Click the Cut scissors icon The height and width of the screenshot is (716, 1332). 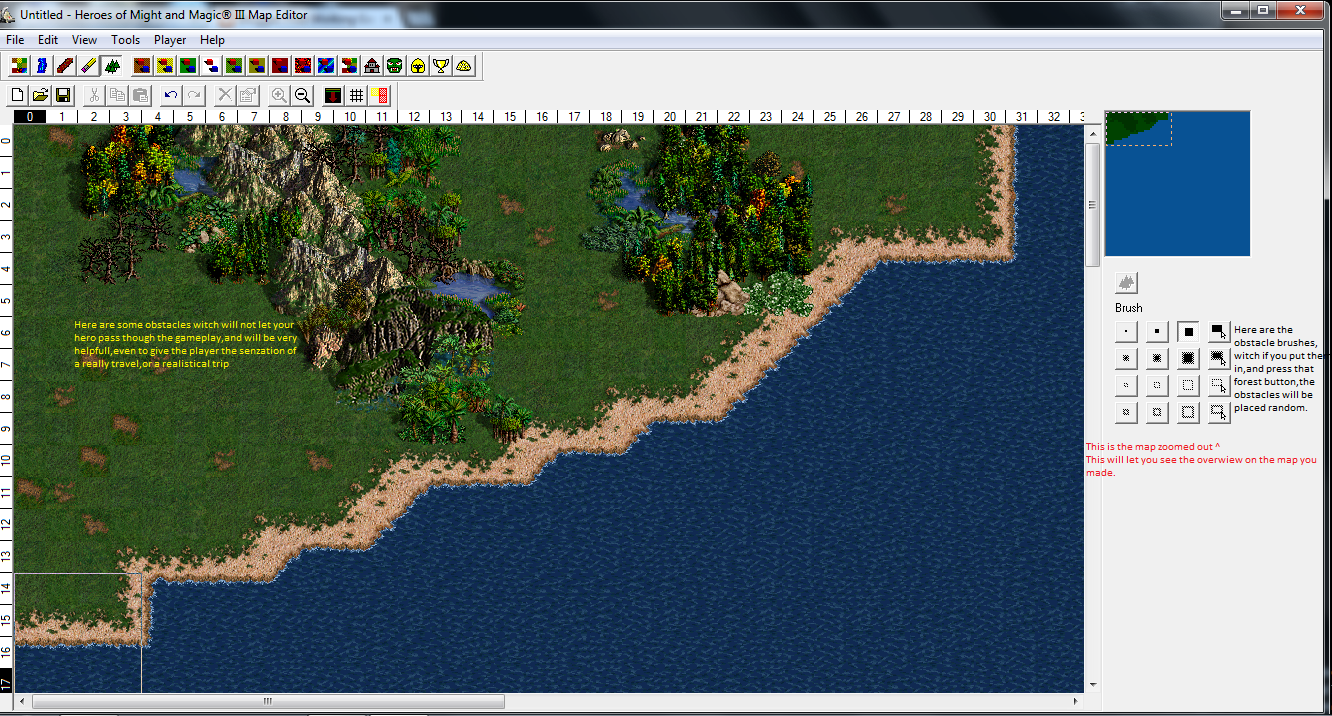pyautogui.click(x=94, y=95)
